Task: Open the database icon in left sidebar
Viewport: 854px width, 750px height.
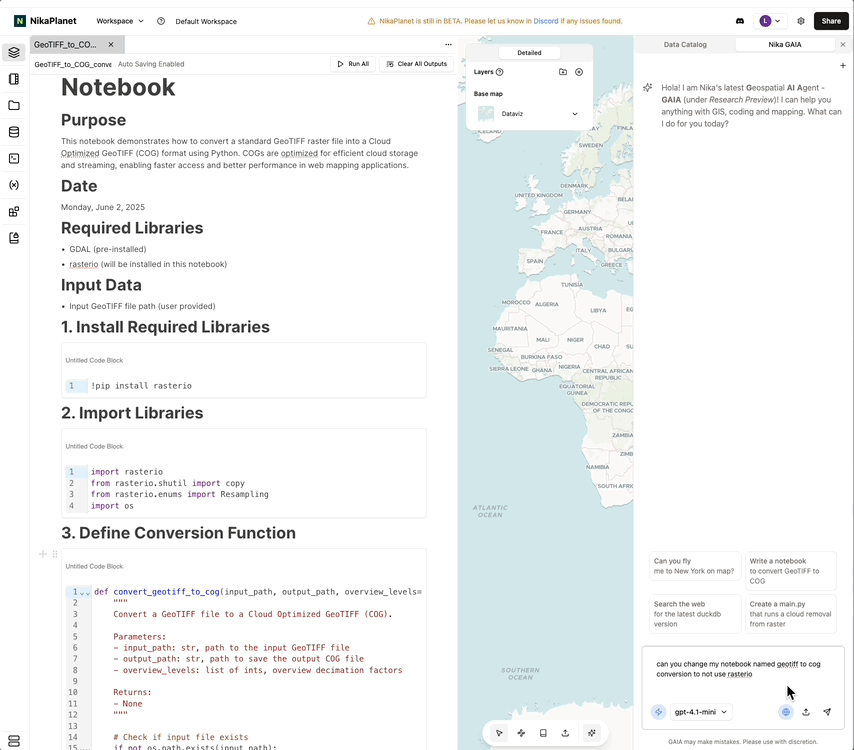Action: [x=14, y=132]
